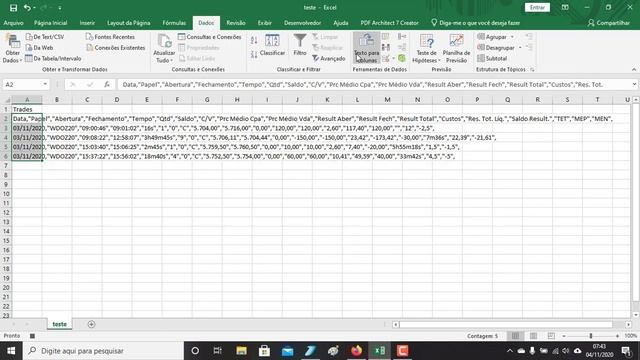640x360 pixels.
Task: Click the Avançado filter option
Action: click(x=329, y=58)
